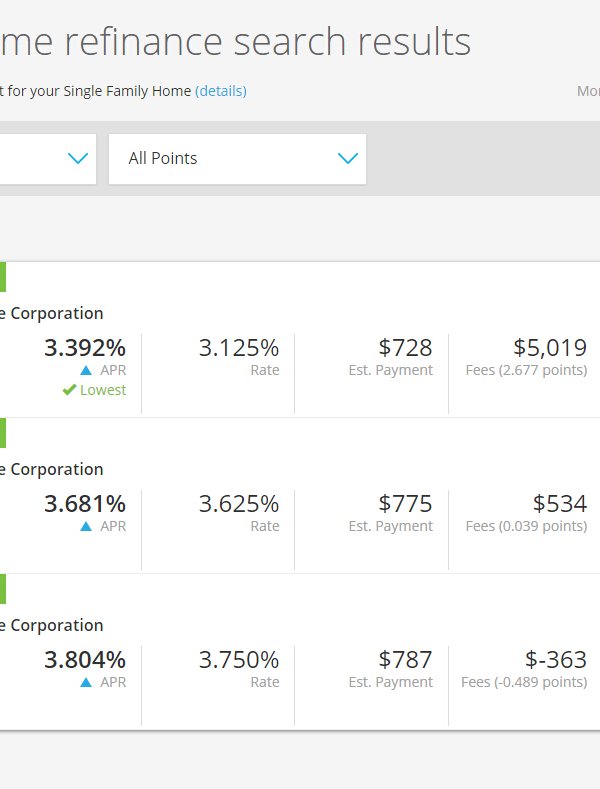600x789 pixels.
Task: Click the blue triangle beside the 3.392% APR
Action: tap(86, 370)
